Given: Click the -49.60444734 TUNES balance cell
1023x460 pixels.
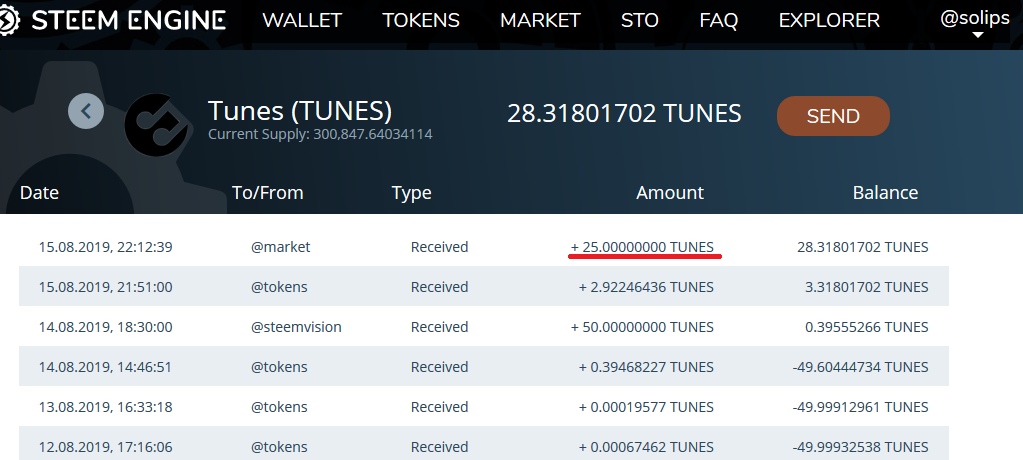Looking at the screenshot, I should 861,367.
